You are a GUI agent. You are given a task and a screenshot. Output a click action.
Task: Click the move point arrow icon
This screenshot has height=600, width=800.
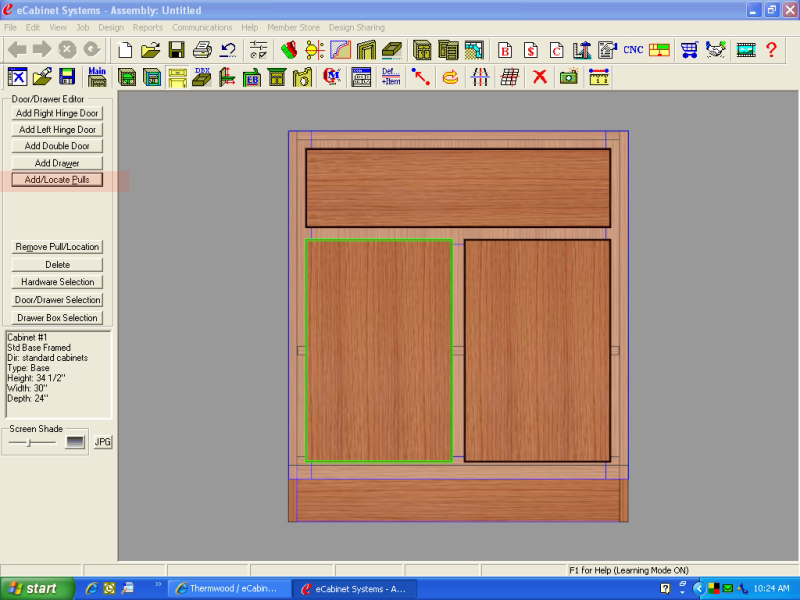421,77
